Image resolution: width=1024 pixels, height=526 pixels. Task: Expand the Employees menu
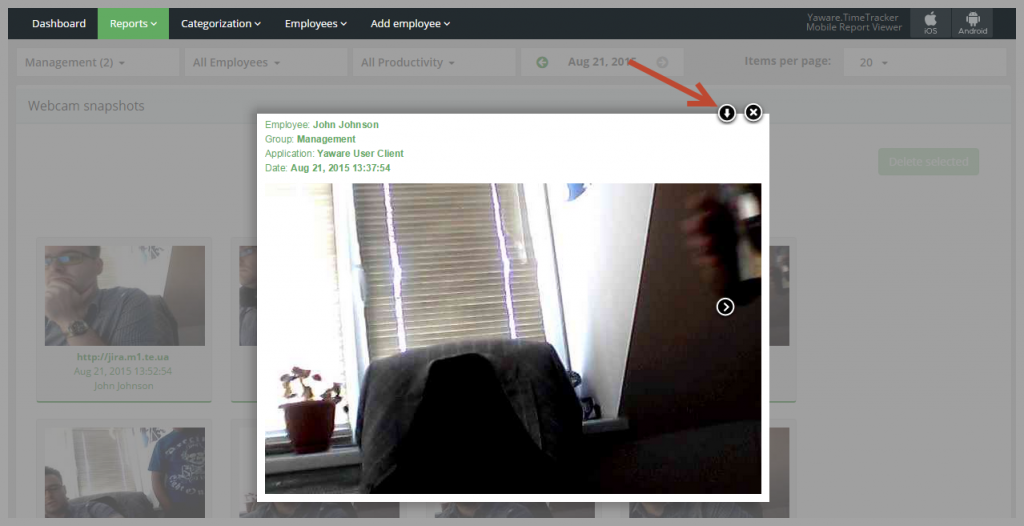point(315,24)
